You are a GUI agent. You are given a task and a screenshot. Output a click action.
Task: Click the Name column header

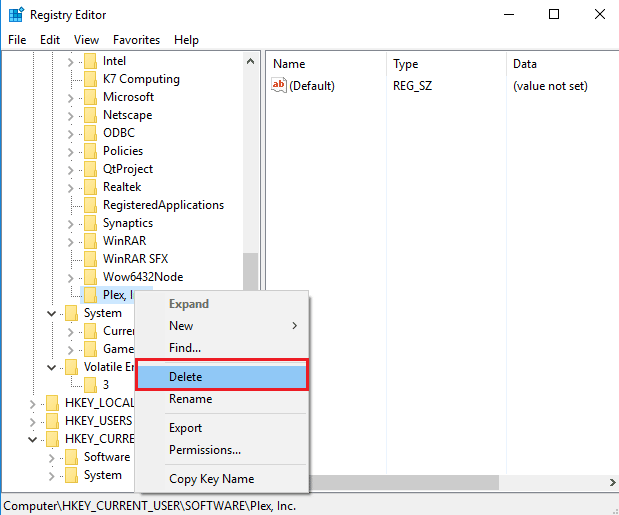(326, 64)
